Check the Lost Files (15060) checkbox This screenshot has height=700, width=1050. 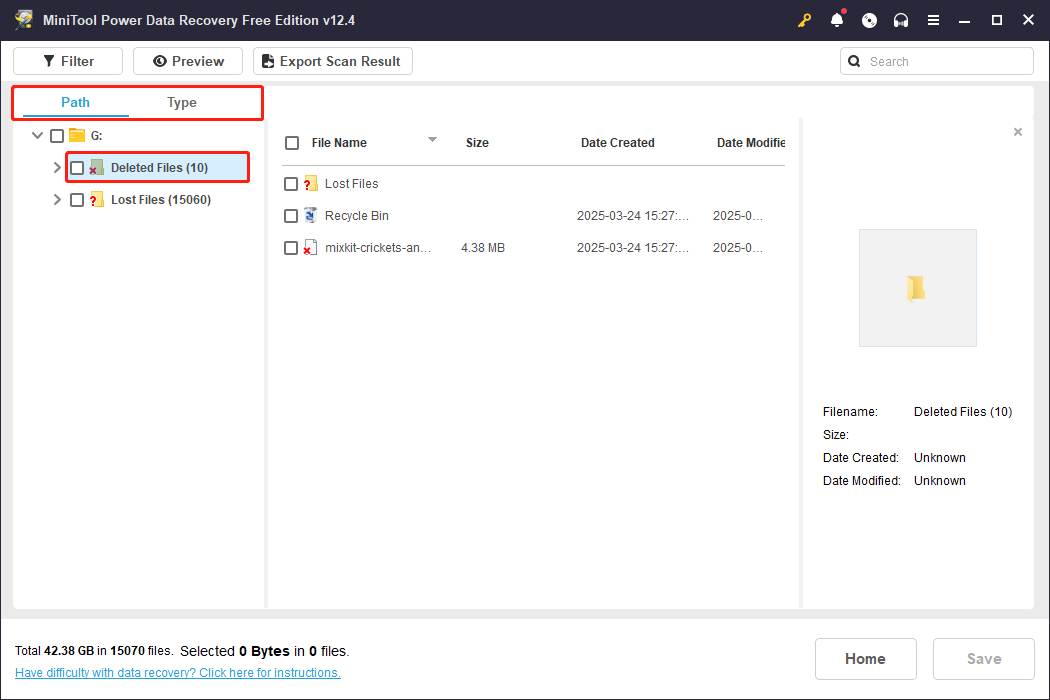(77, 200)
